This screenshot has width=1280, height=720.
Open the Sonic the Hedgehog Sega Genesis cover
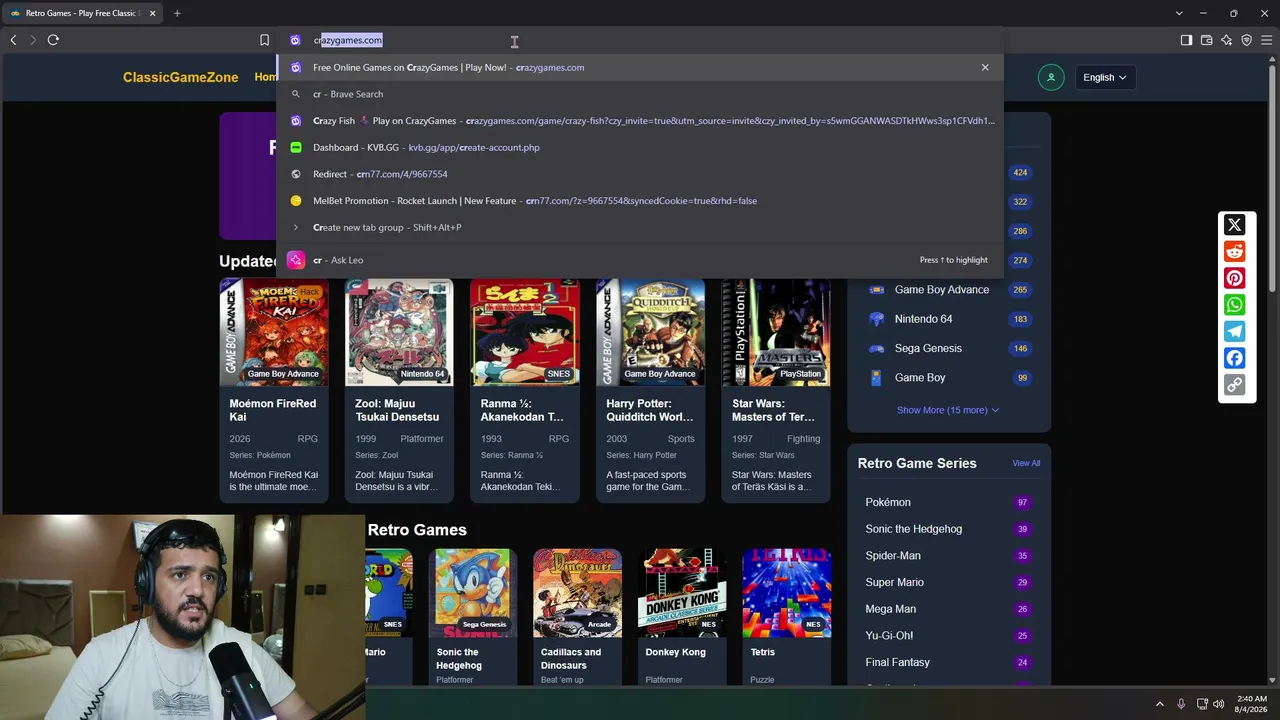[473, 593]
